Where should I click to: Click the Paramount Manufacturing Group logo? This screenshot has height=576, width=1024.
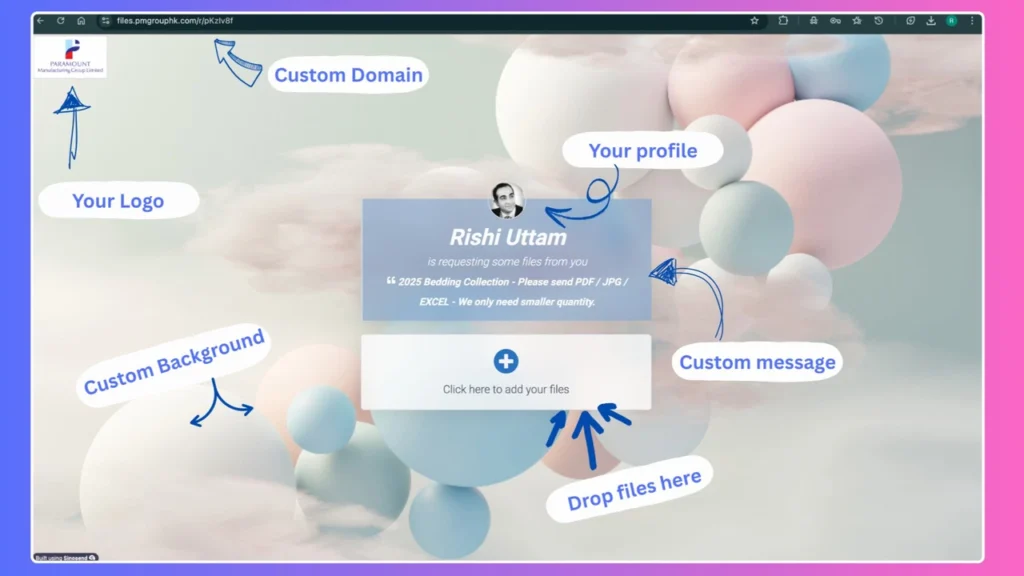pyautogui.click(x=70, y=57)
